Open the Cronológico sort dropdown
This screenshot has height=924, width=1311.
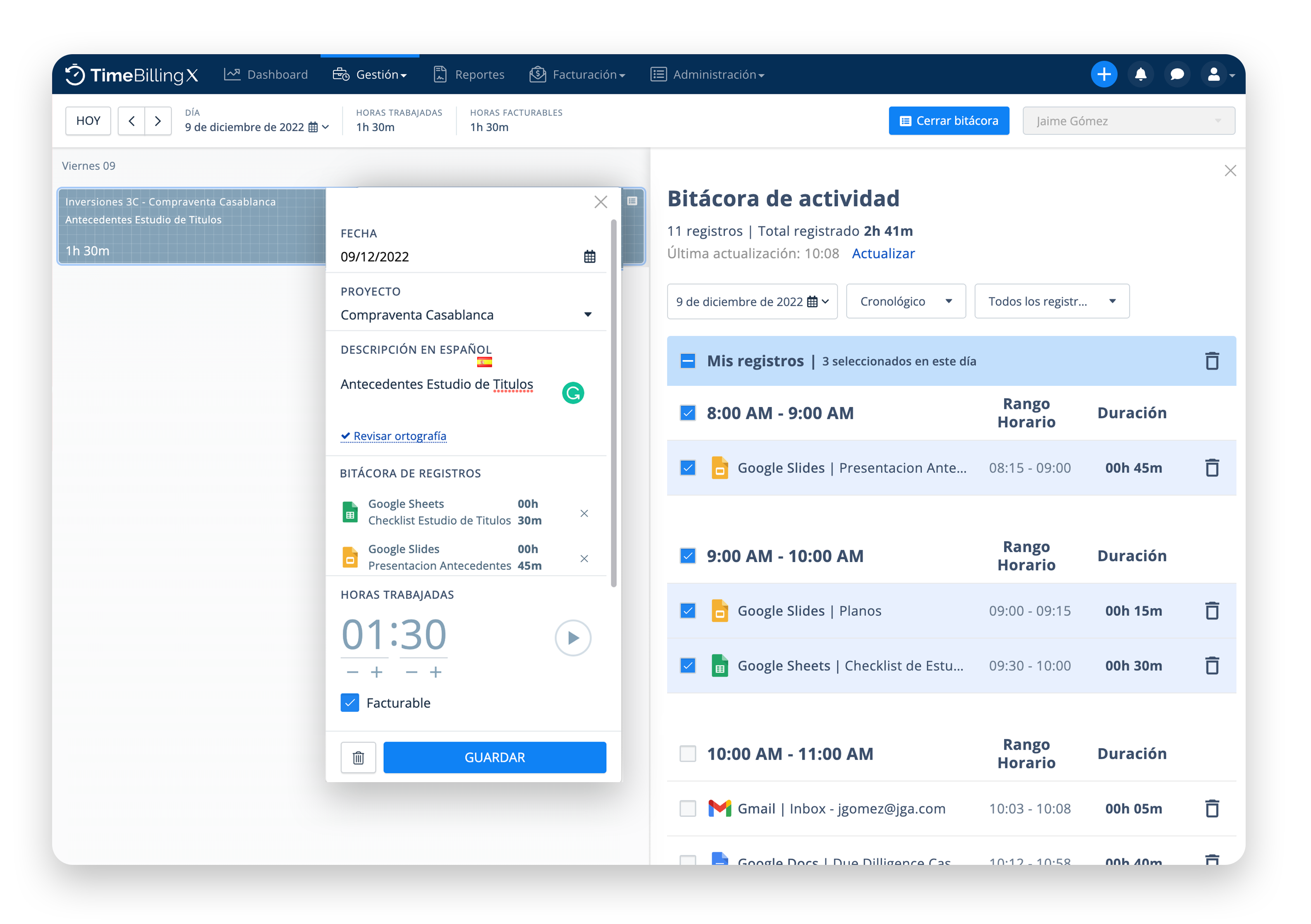[906, 302]
